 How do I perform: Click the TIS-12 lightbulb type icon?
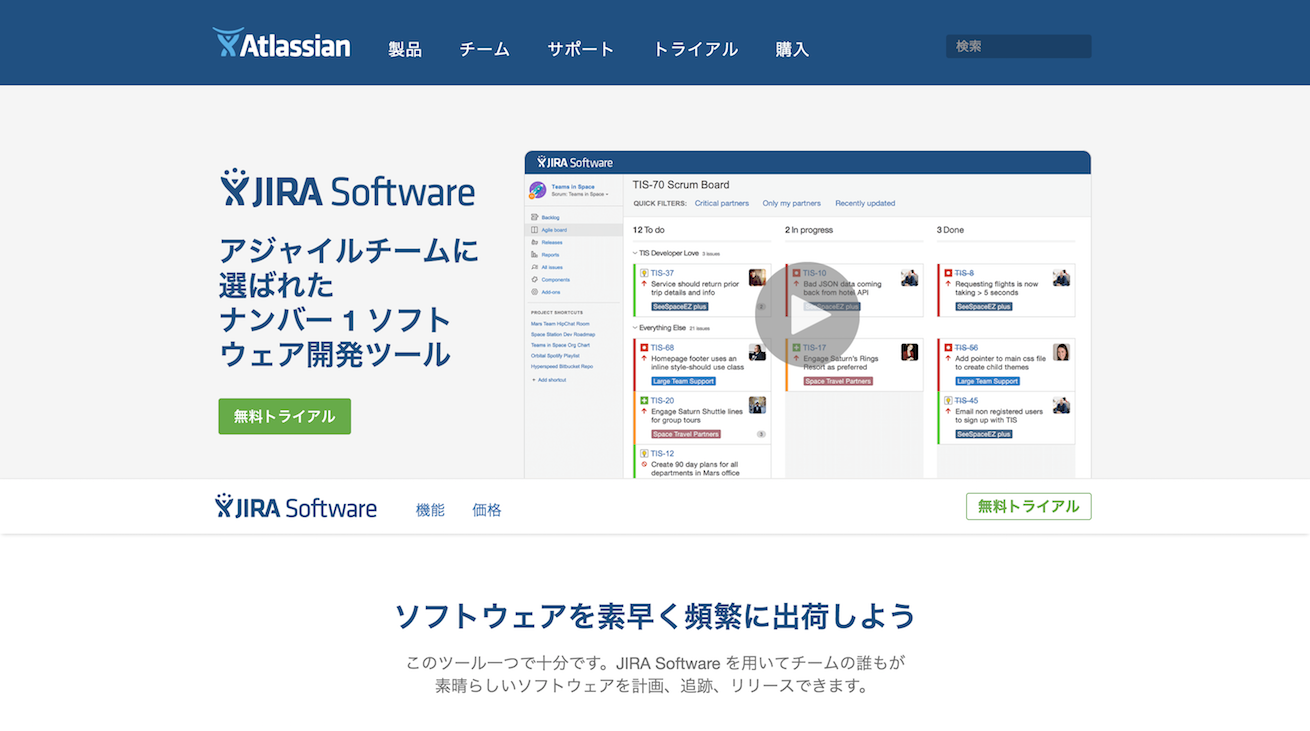click(644, 453)
